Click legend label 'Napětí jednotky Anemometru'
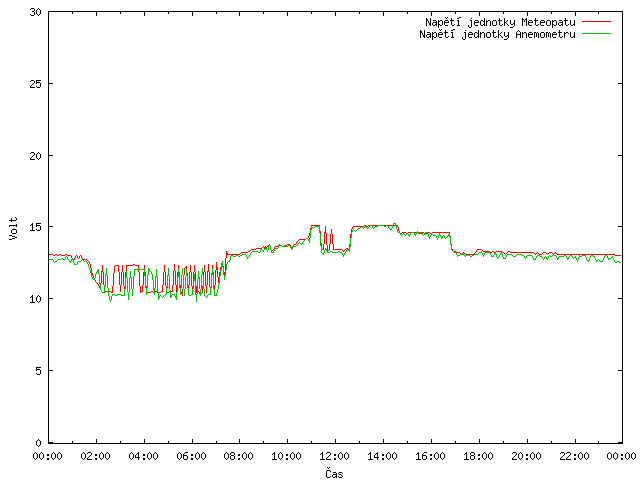Viewport: 640px width, 480px height. point(497,34)
